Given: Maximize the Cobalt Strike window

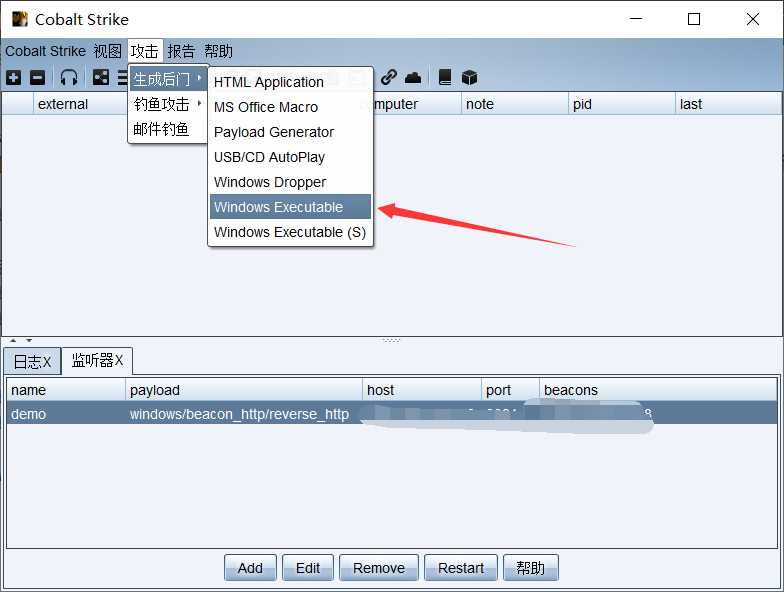Looking at the screenshot, I should 694,19.
